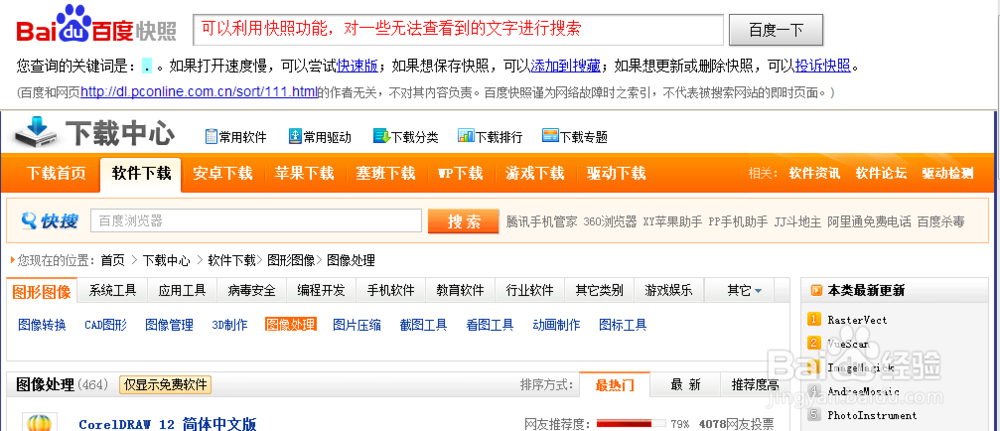Sort by 最热门 tab
The width and height of the screenshot is (1000, 431).
point(615,384)
